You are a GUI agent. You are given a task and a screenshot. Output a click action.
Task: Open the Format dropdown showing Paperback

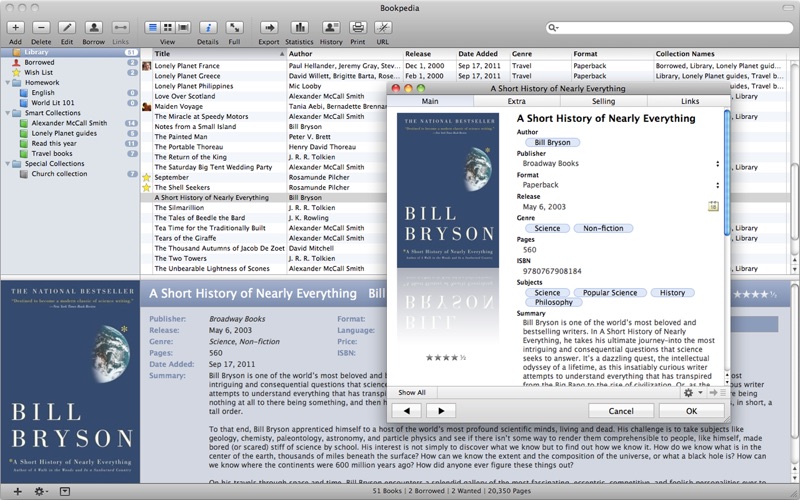coord(717,185)
